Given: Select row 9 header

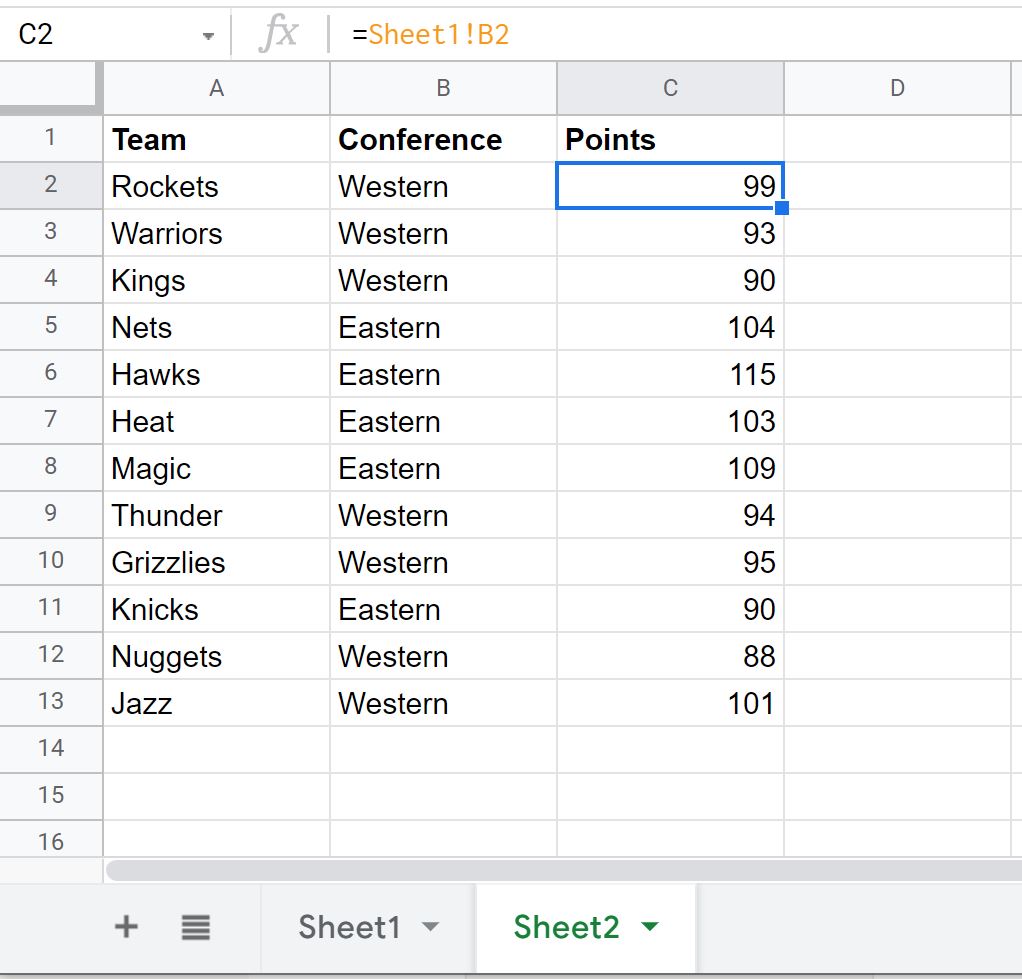Looking at the screenshot, I should tap(51, 515).
